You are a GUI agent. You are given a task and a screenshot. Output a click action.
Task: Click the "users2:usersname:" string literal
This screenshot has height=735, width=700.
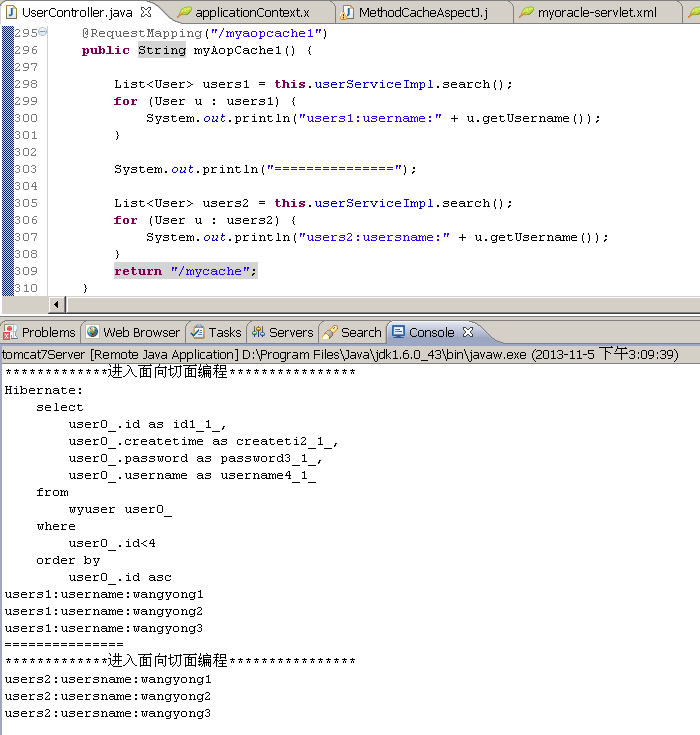(x=374, y=237)
